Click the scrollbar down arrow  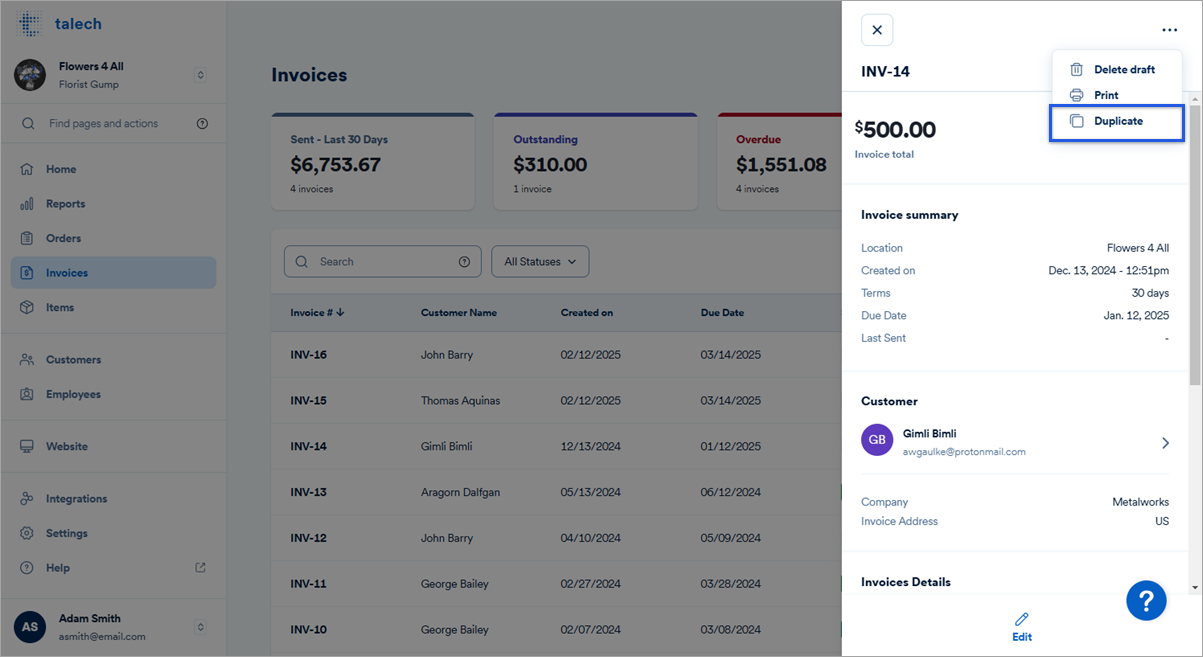click(1195, 587)
